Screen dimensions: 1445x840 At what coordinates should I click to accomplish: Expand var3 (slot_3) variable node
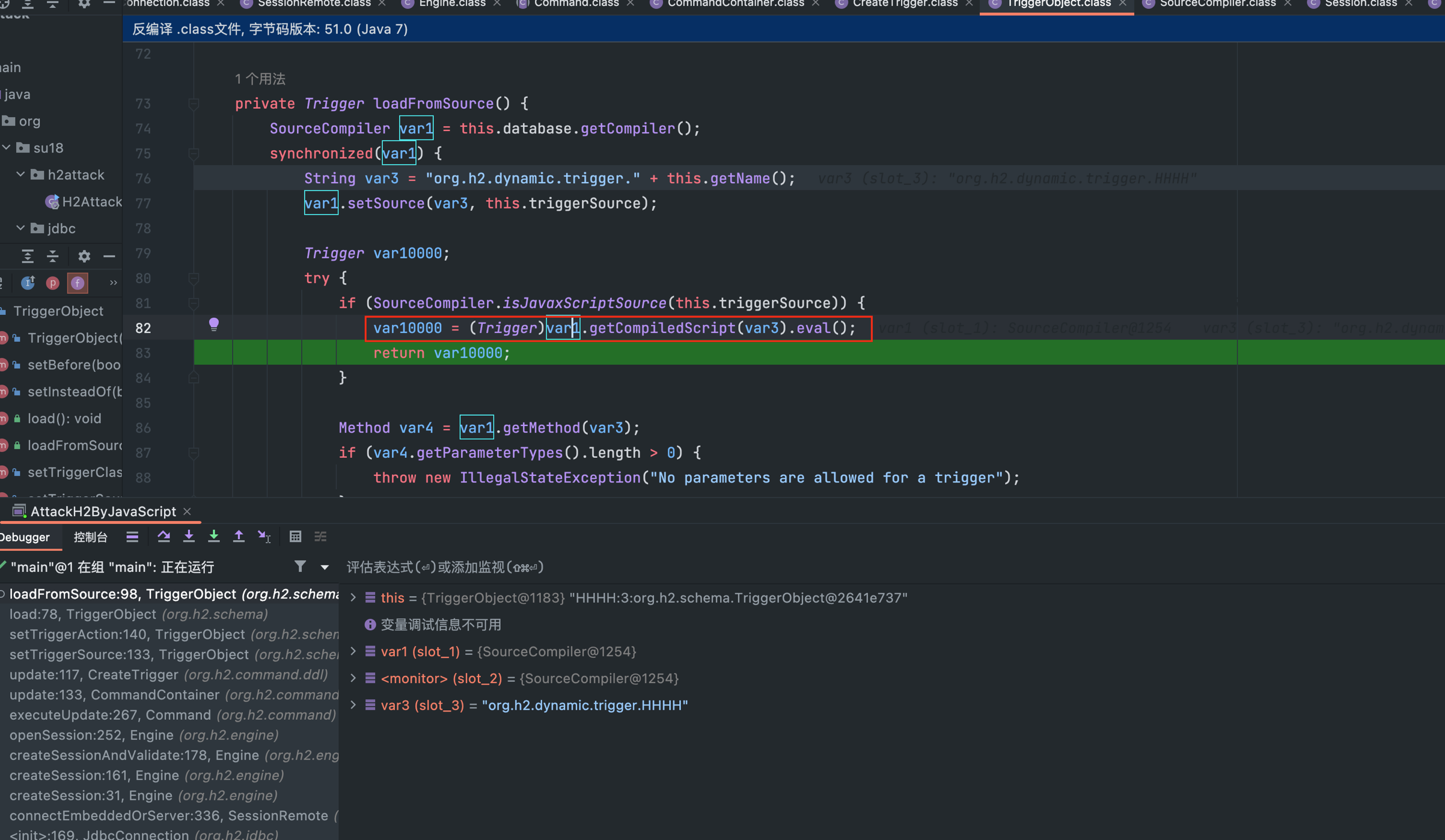pyautogui.click(x=353, y=705)
